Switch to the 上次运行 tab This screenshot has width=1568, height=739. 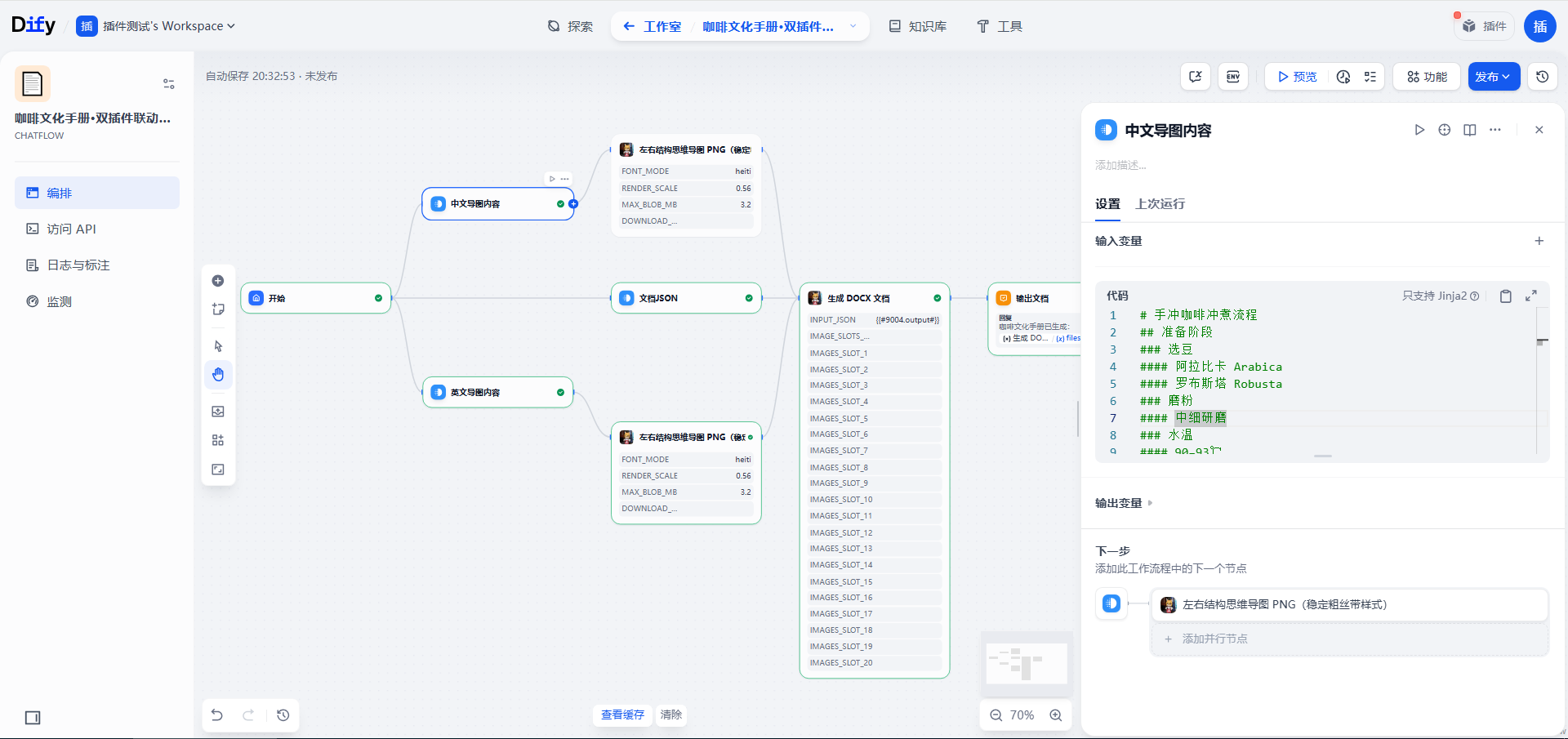point(1160,204)
